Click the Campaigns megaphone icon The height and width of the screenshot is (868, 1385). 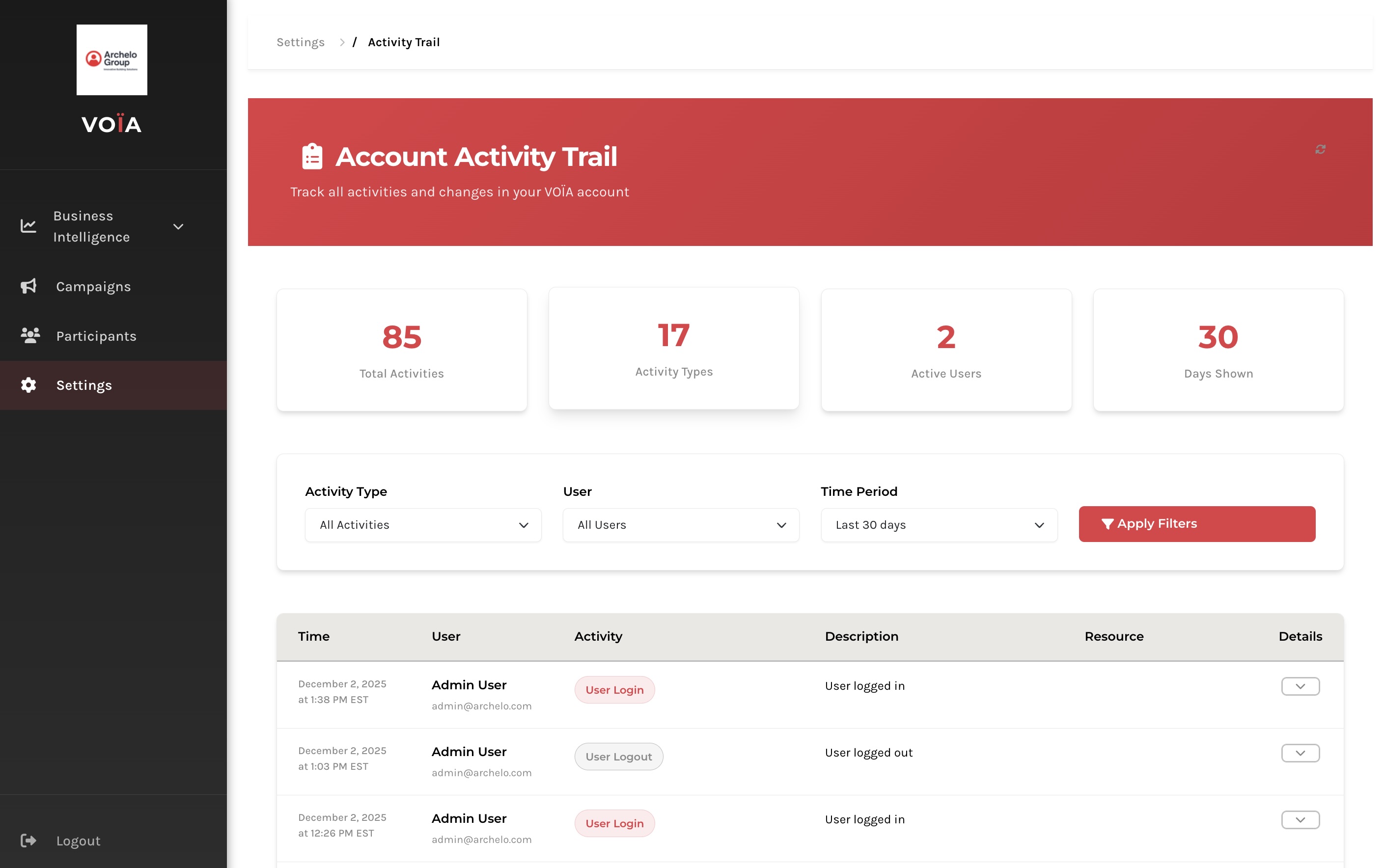[x=28, y=286]
